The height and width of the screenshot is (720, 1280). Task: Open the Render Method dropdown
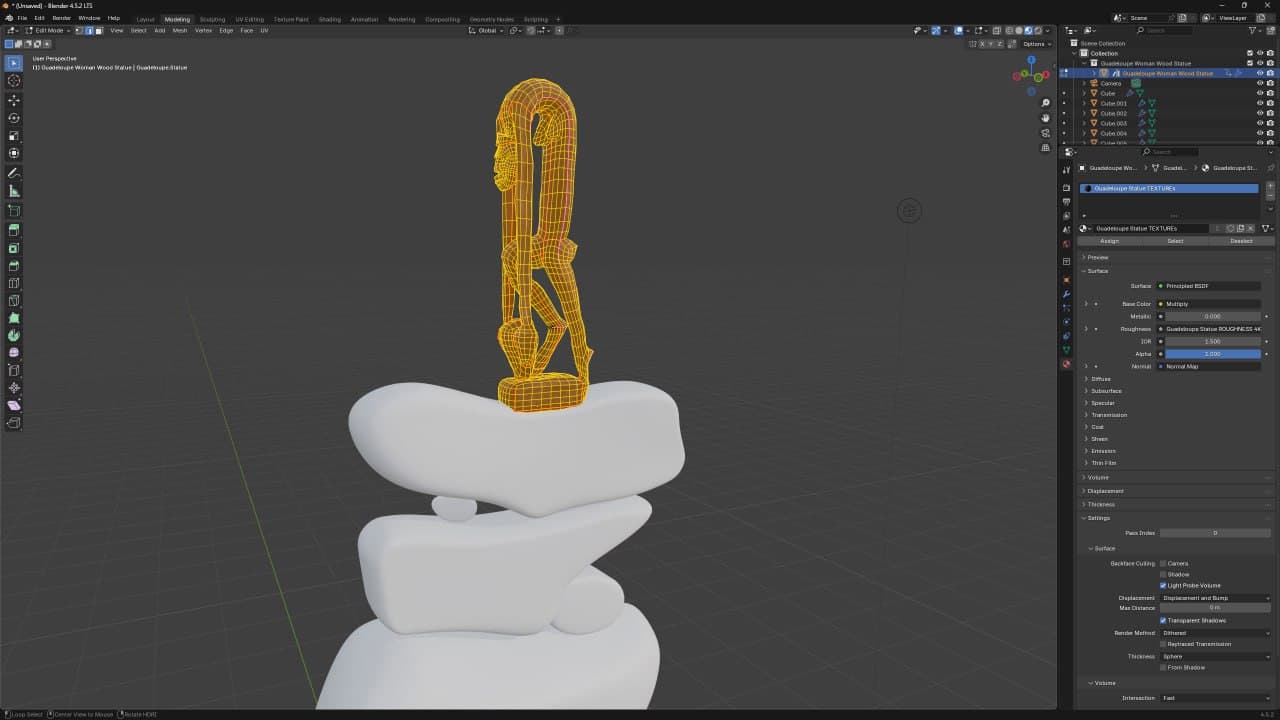[1215, 632]
